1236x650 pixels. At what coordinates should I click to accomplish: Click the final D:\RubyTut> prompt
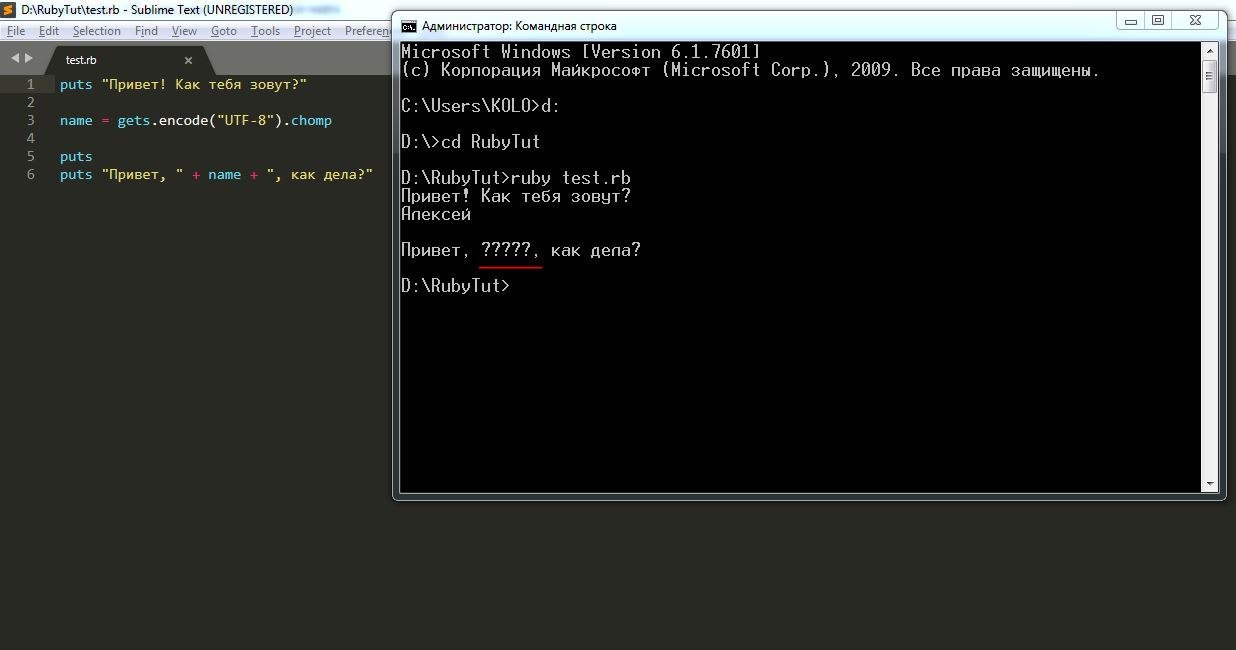coord(456,286)
